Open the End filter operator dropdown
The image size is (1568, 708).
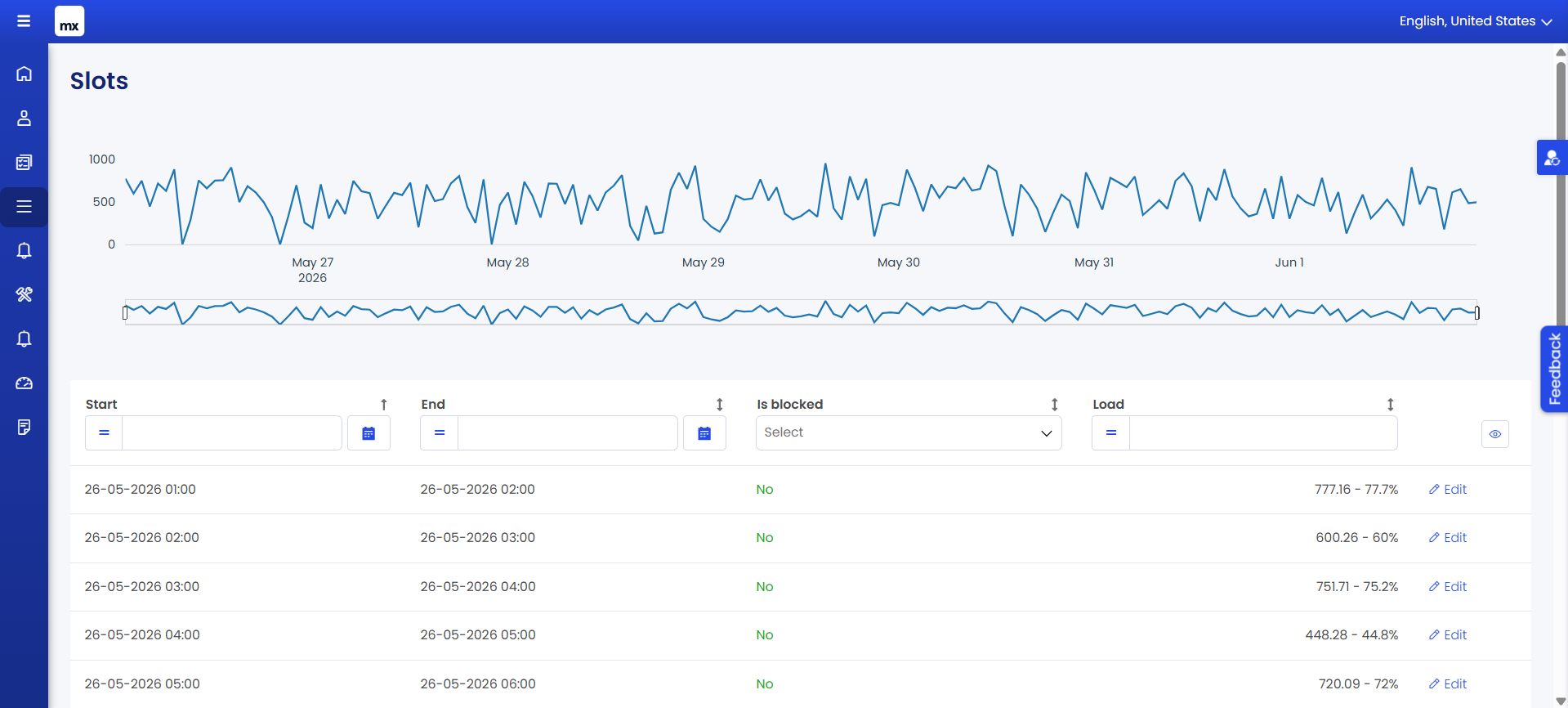click(440, 433)
